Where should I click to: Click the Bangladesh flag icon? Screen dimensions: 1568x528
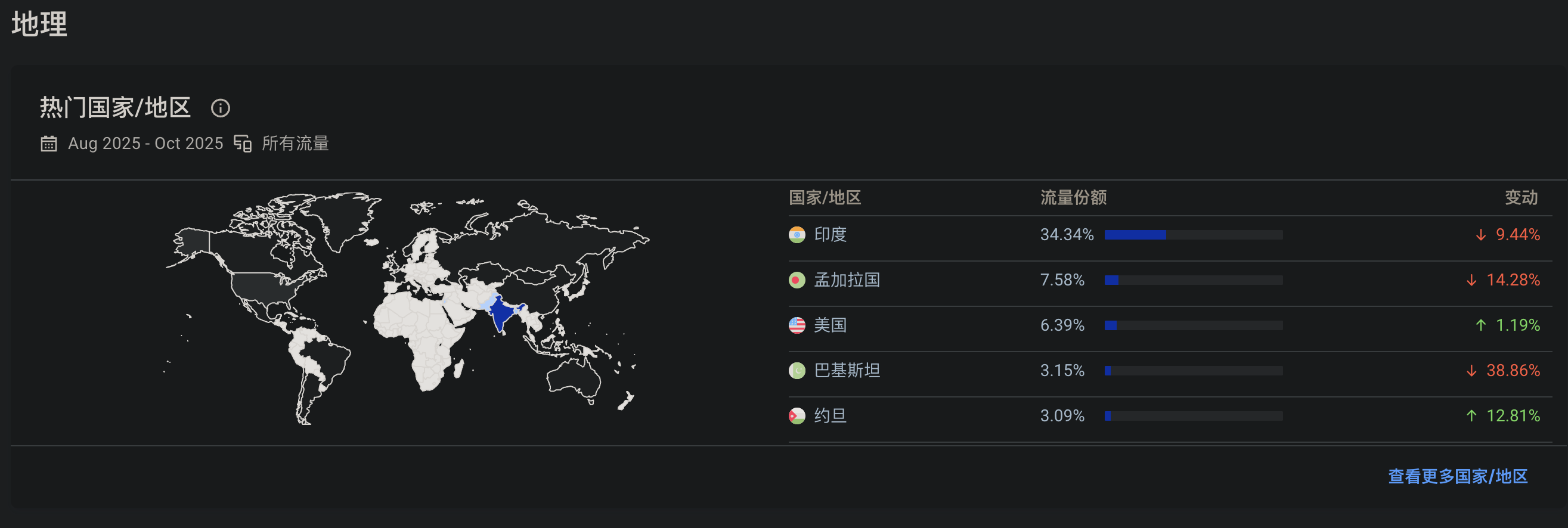pyautogui.click(x=797, y=281)
